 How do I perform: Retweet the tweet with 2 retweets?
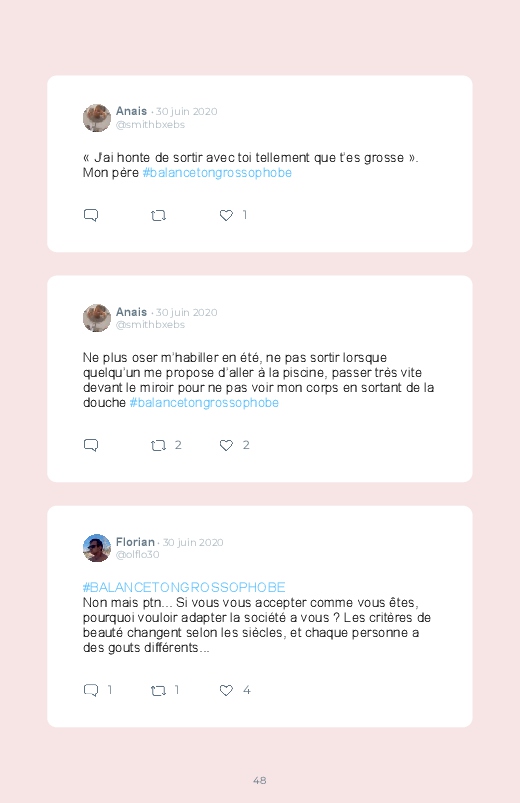click(x=158, y=446)
